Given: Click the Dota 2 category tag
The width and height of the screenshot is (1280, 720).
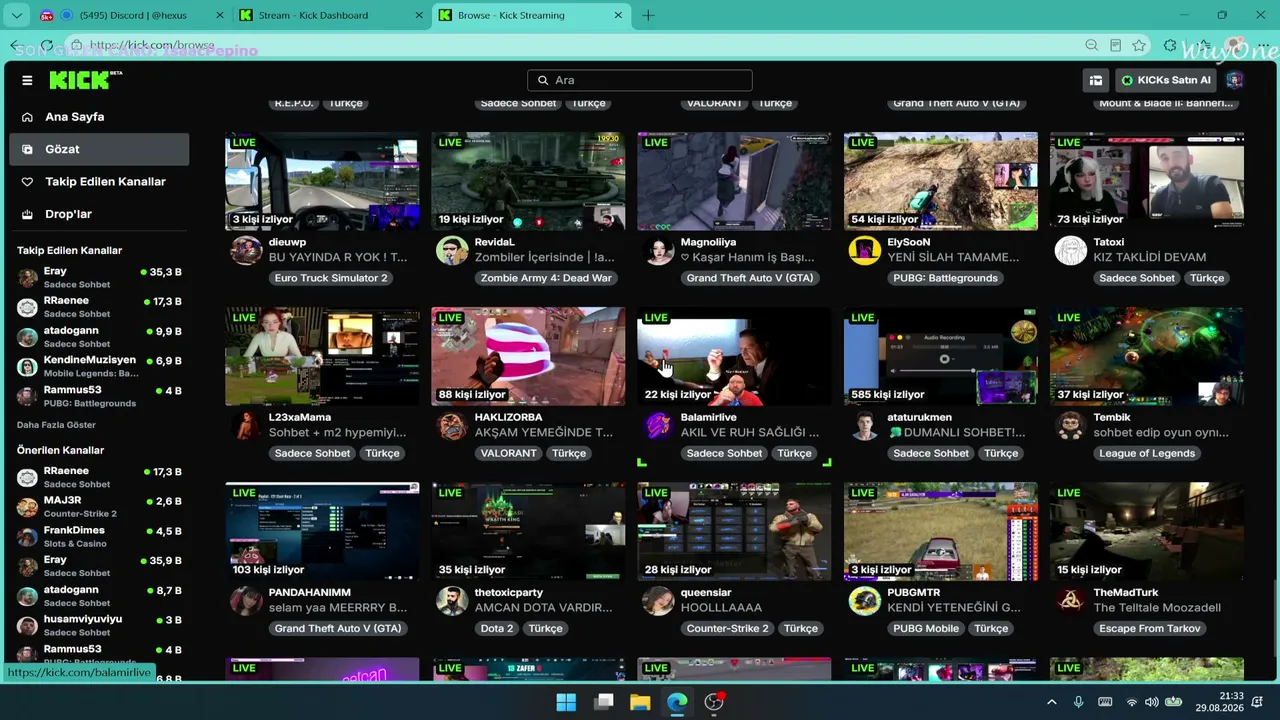Looking at the screenshot, I should 497,628.
